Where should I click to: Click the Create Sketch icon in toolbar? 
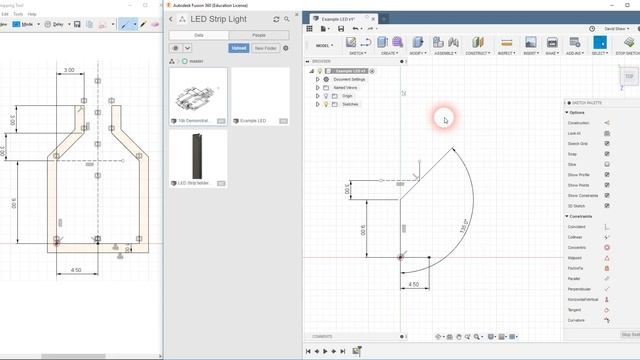click(351, 42)
